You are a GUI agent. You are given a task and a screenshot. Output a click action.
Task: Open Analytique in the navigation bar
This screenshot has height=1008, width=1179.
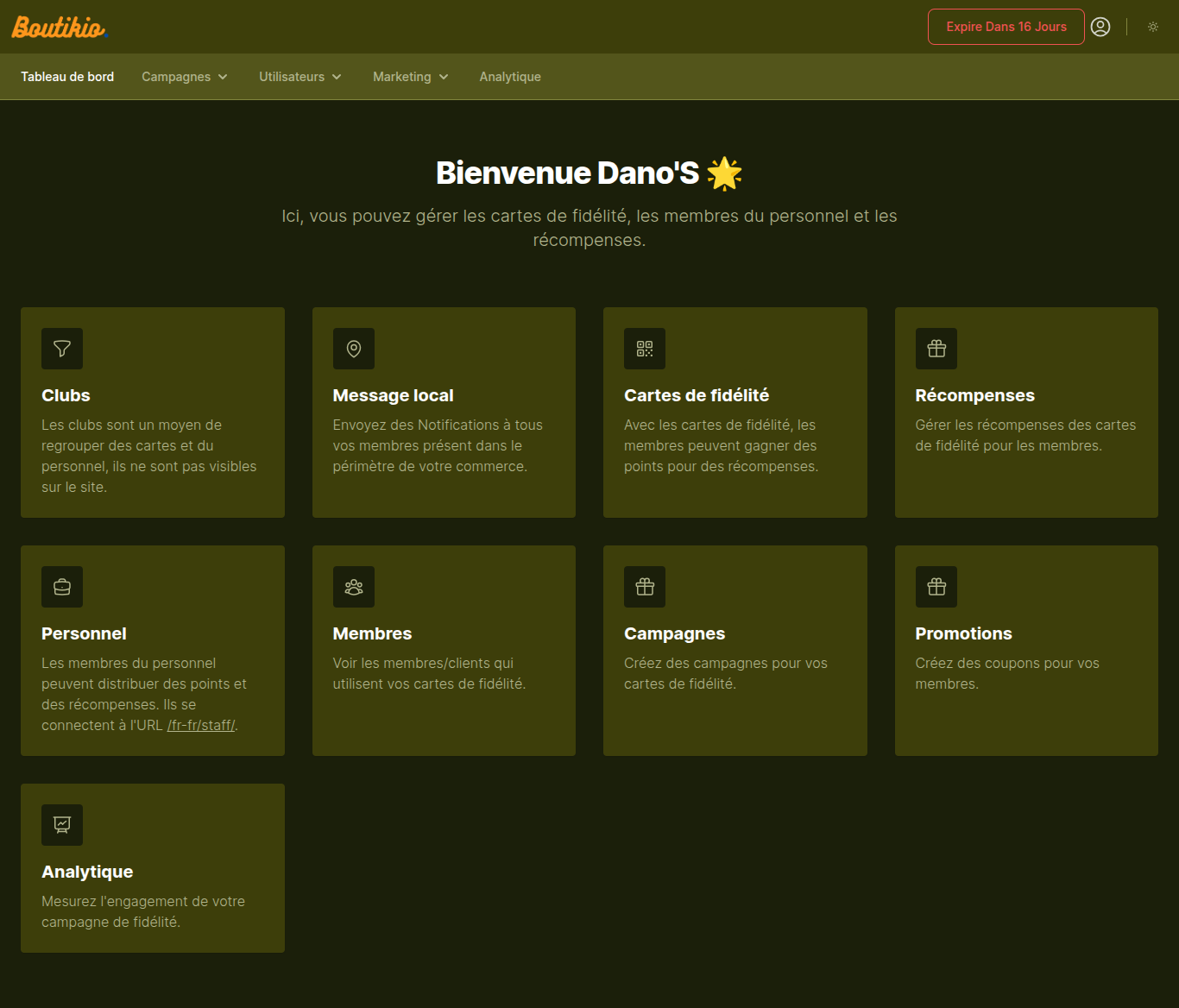510,77
